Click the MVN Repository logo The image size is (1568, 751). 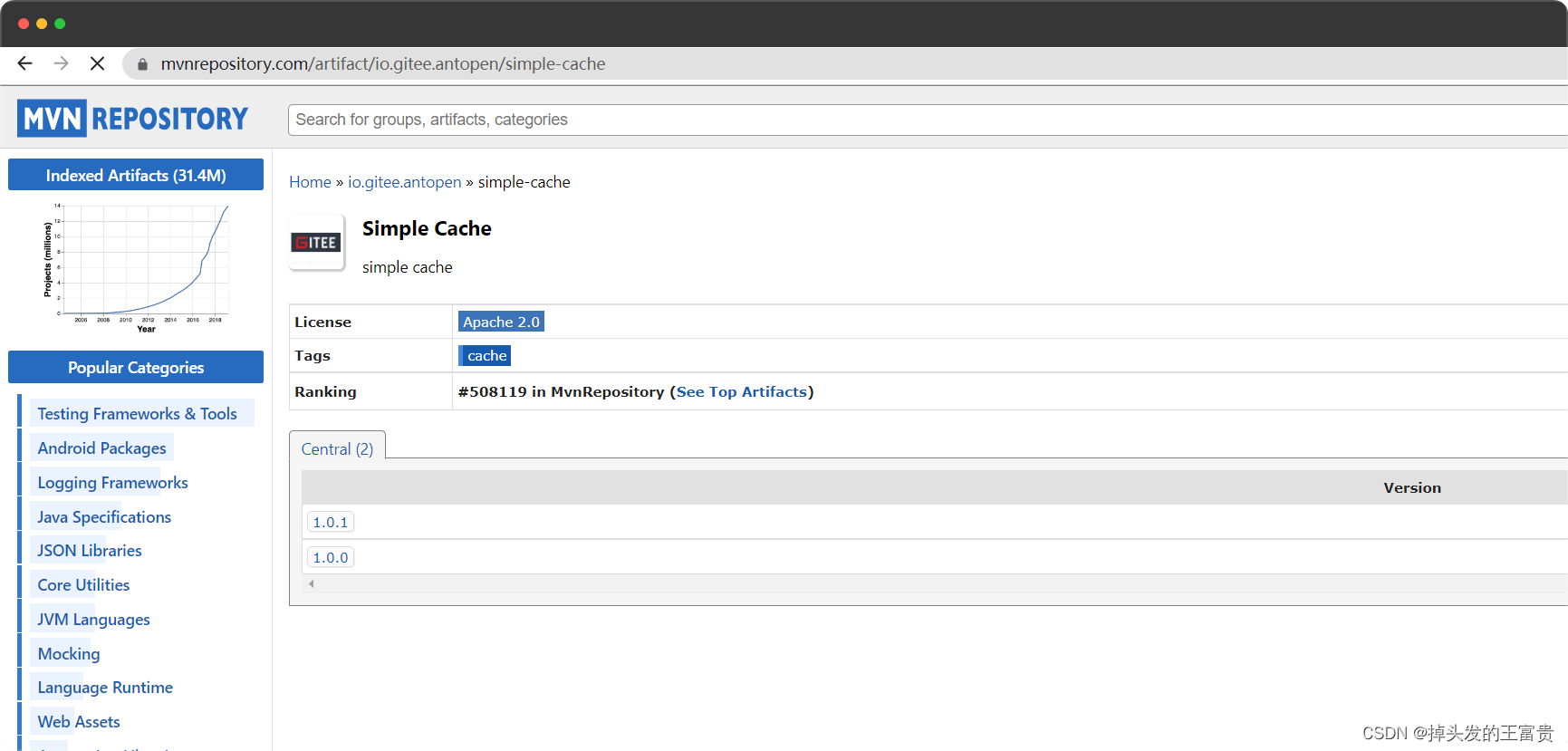(132, 119)
